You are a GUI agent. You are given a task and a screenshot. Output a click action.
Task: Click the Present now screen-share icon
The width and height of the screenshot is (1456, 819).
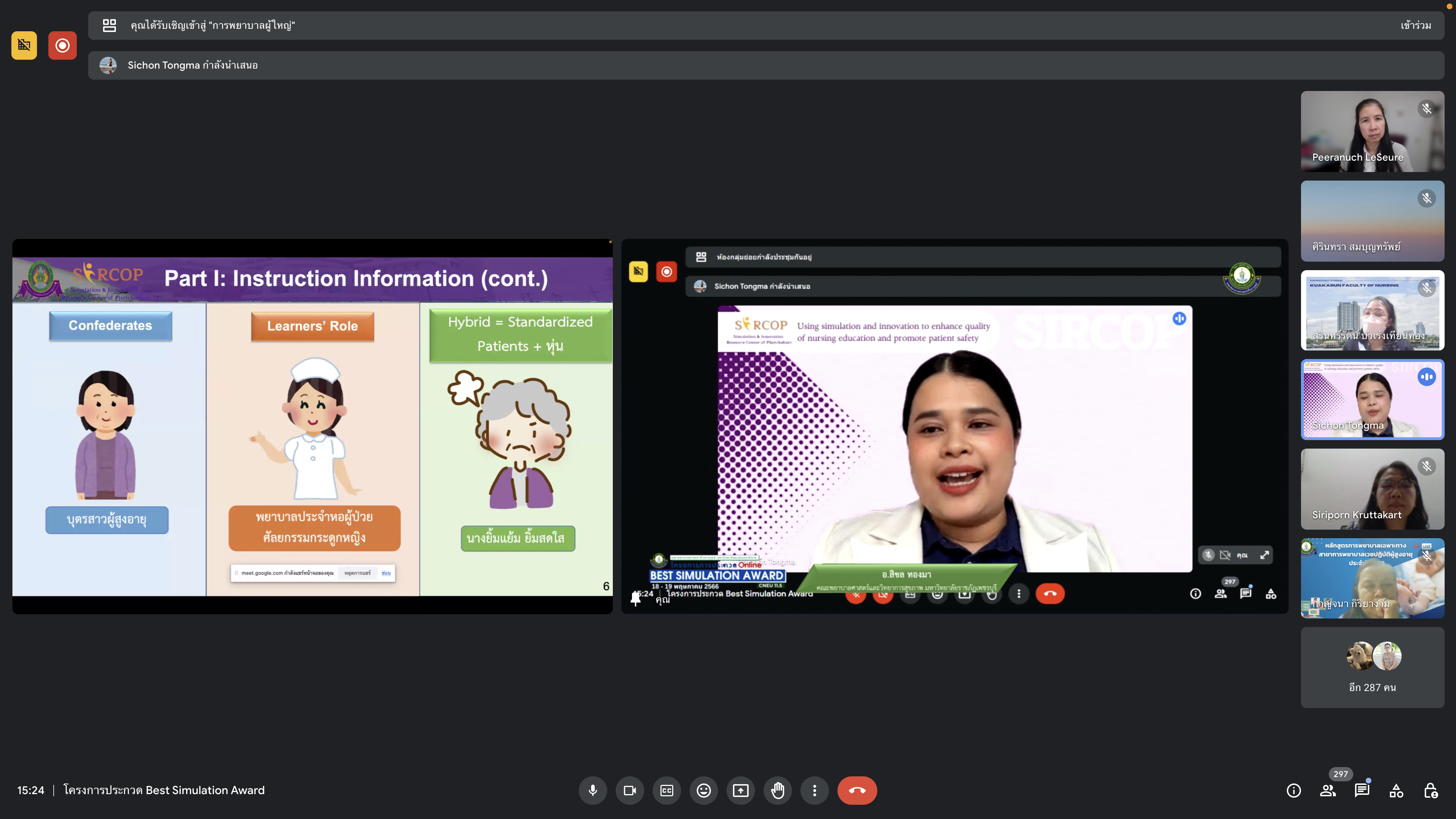[740, 790]
